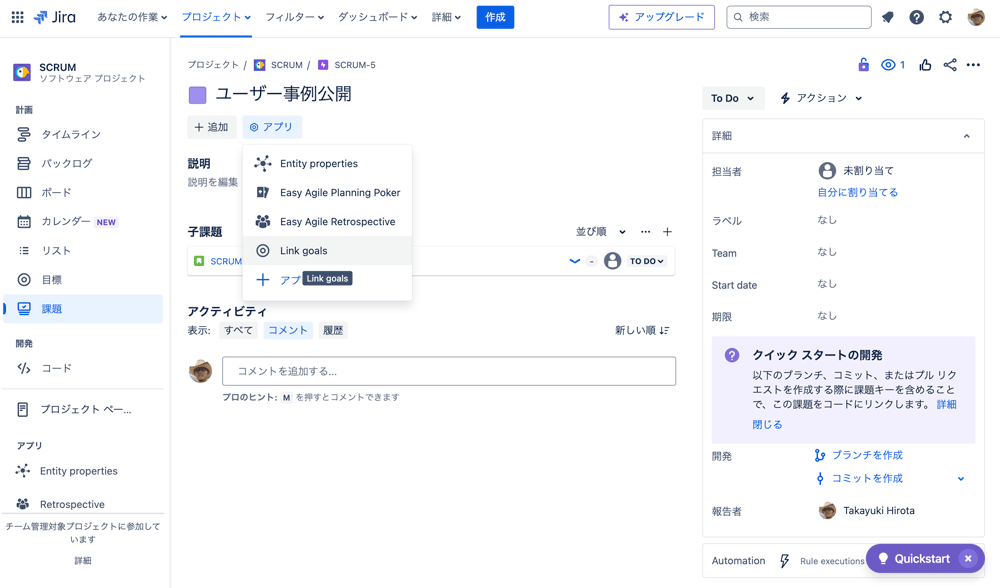
Task: Select the History (履歴) activity tab
Action: pos(333,330)
